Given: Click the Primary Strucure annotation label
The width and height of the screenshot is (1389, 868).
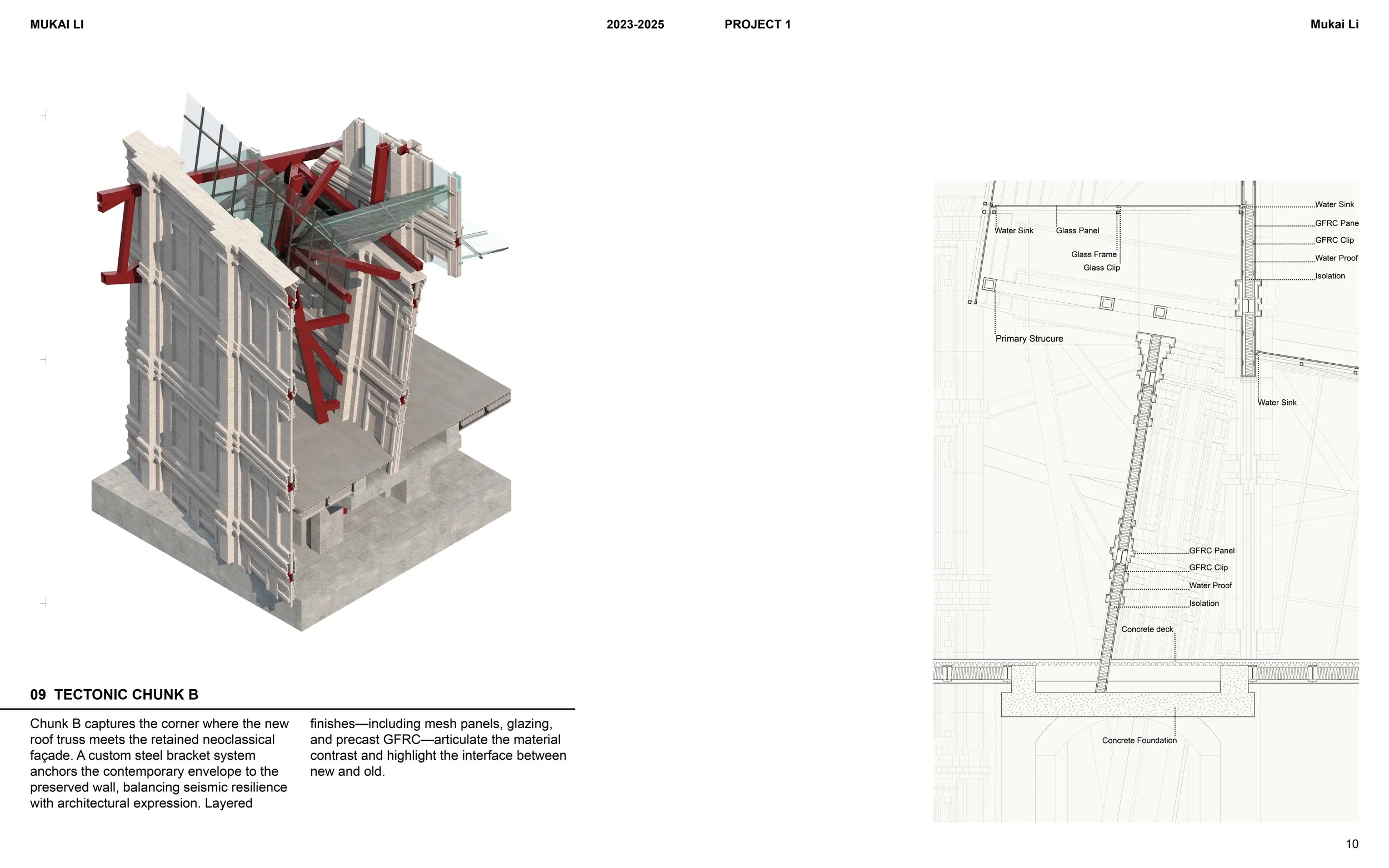Looking at the screenshot, I should 1029,339.
